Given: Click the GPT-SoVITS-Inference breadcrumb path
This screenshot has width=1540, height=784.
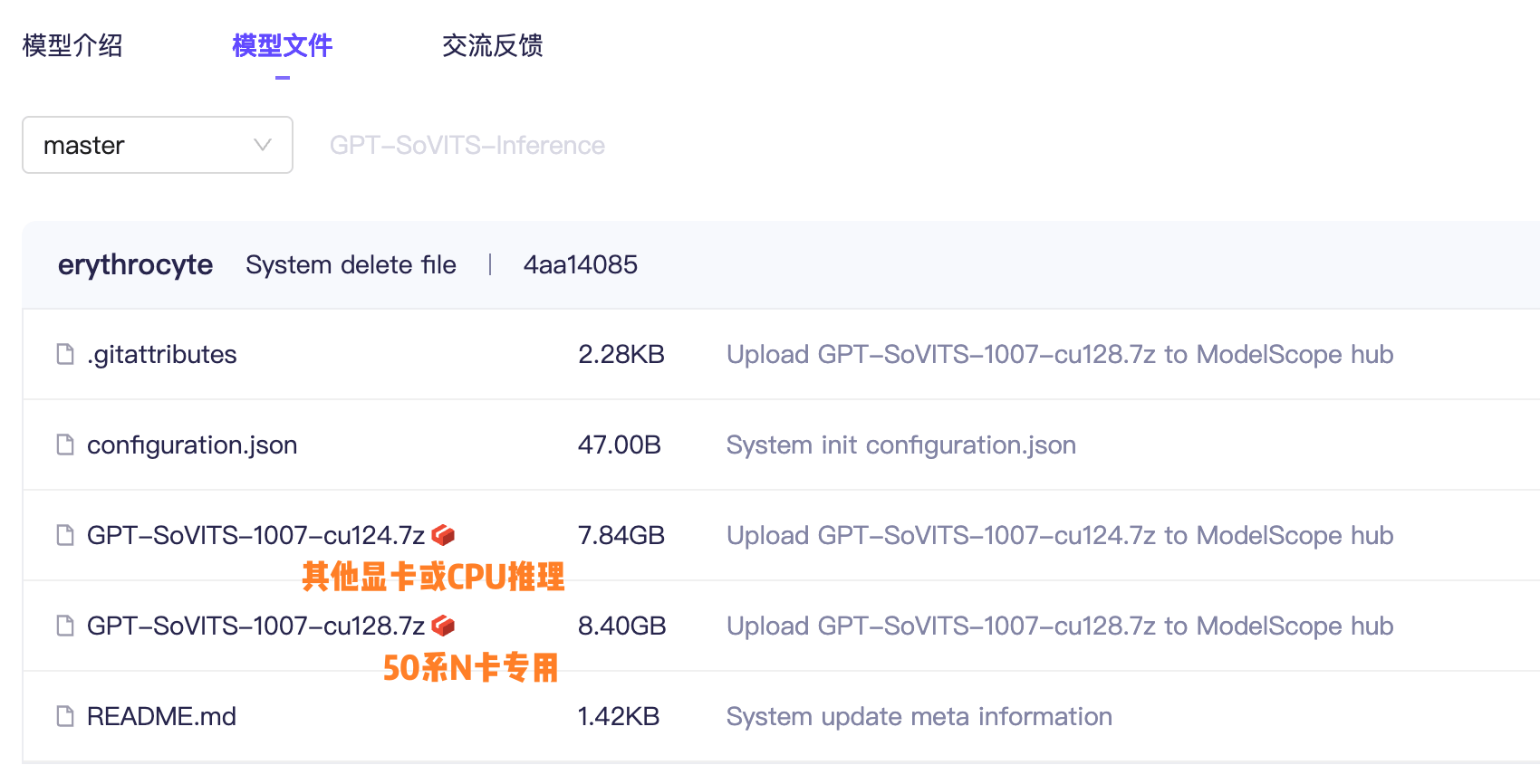Looking at the screenshot, I should [x=467, y=145].
